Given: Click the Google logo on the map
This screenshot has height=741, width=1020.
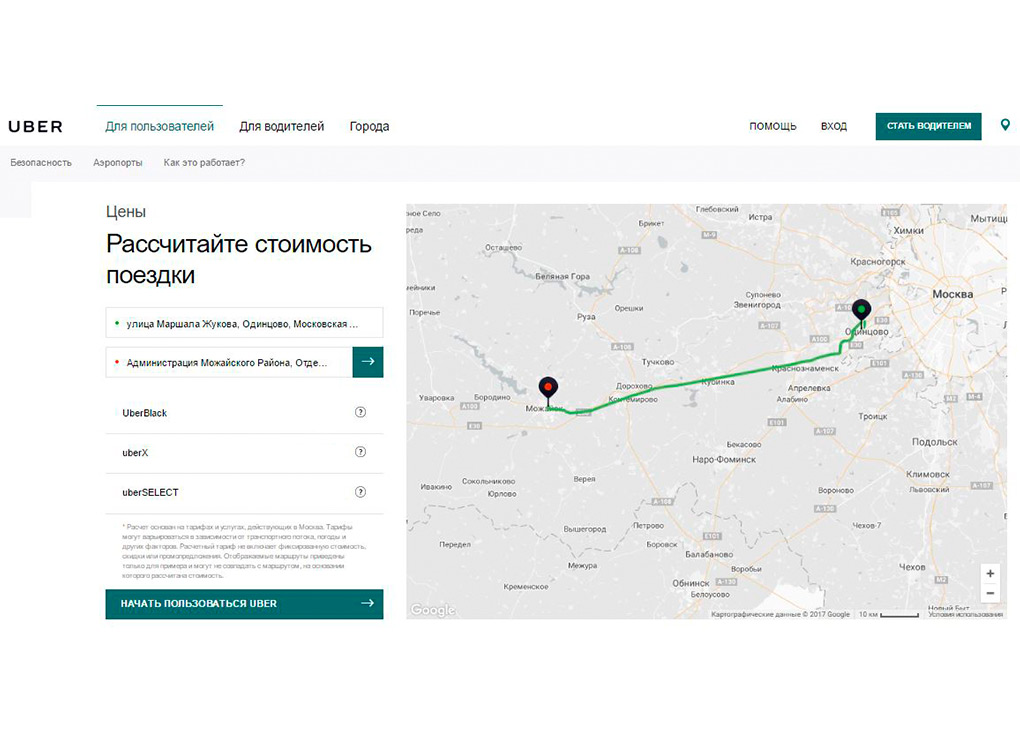Looking at the screenshot, I should click(x=433, y=610).
